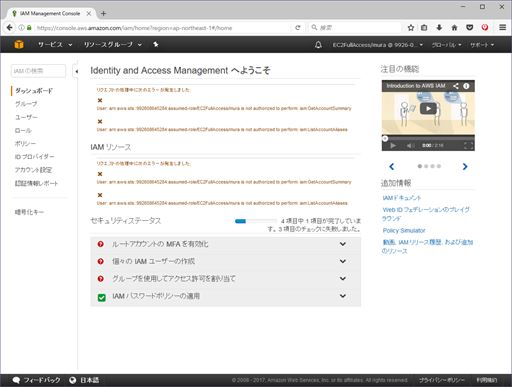
Task: Focus the browser search box
Action: [x=355, y=28]
